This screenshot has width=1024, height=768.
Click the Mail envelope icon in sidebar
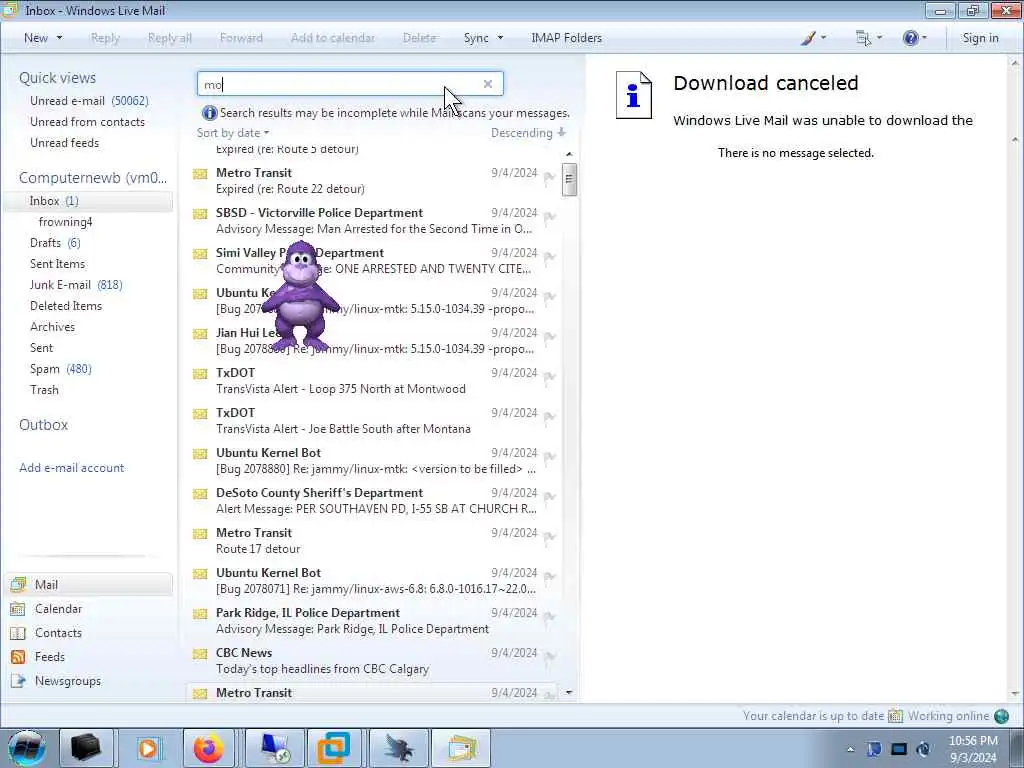coord(18,584)
